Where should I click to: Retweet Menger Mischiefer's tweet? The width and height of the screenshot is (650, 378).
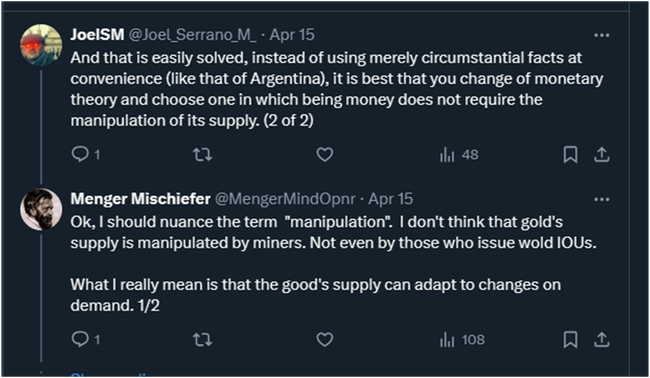(203, 340)
